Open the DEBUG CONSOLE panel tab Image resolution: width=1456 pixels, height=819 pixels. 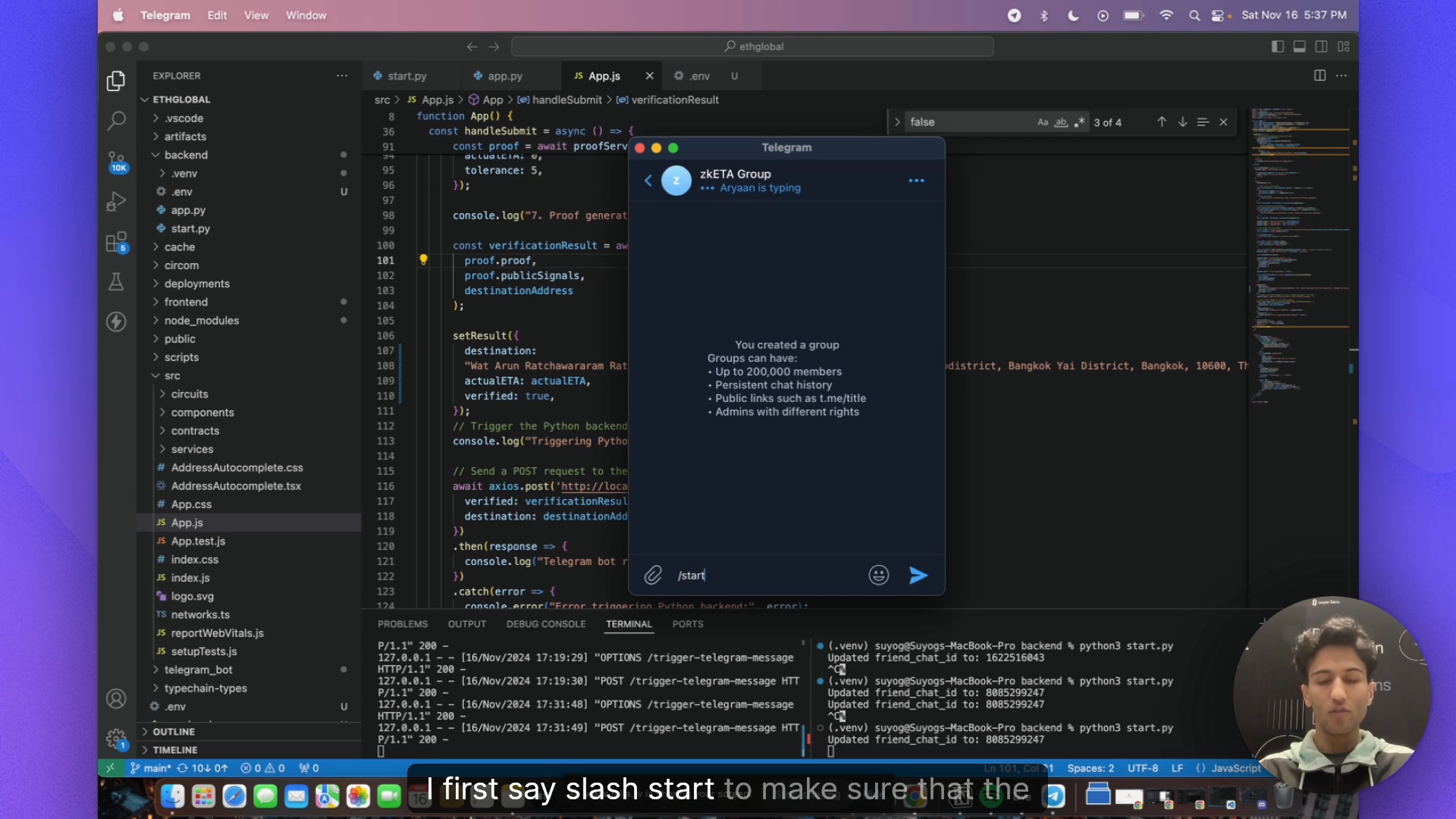(546, 624)
